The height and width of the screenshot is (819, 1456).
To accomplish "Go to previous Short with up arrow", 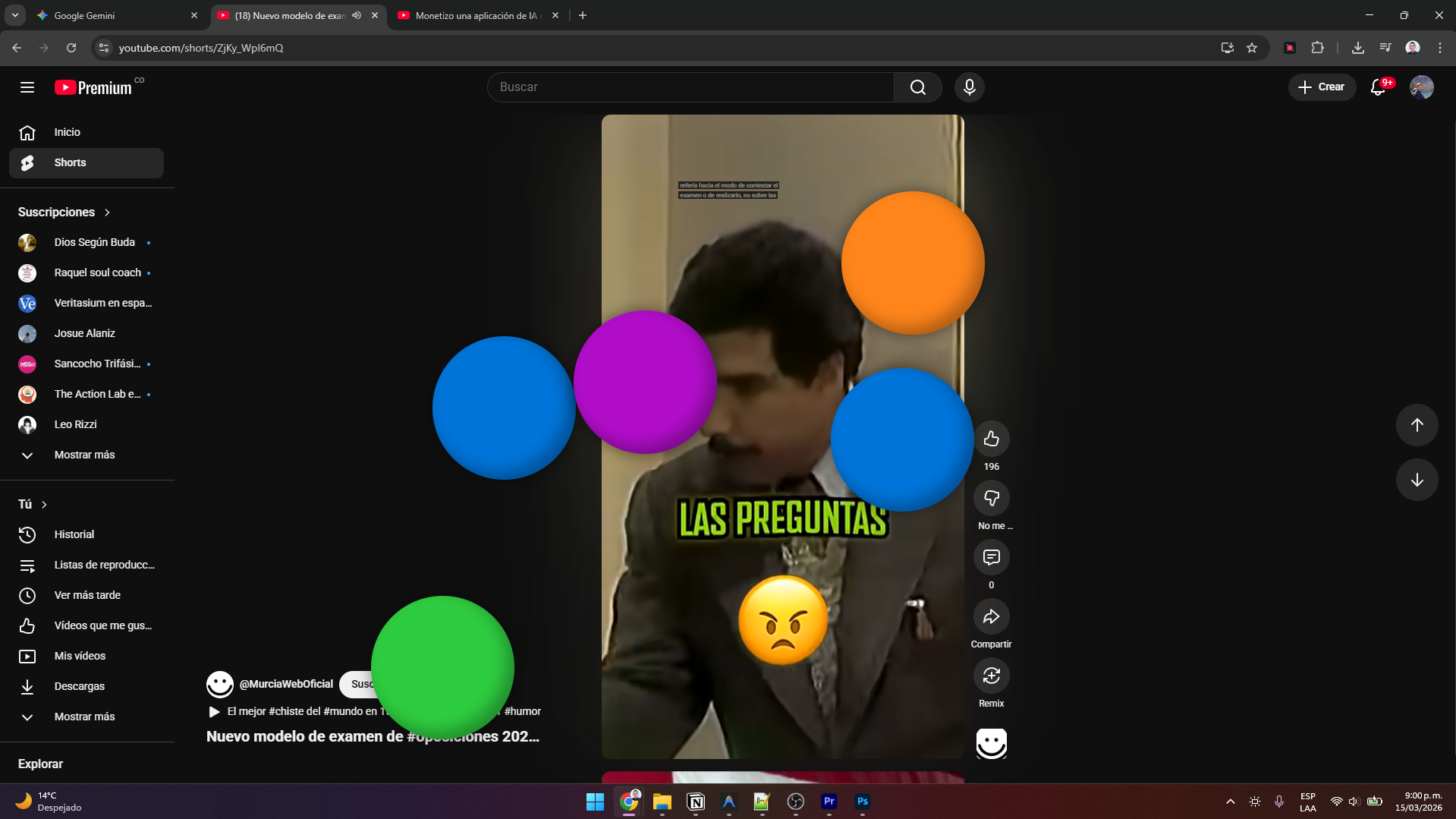I will 1417,425.
